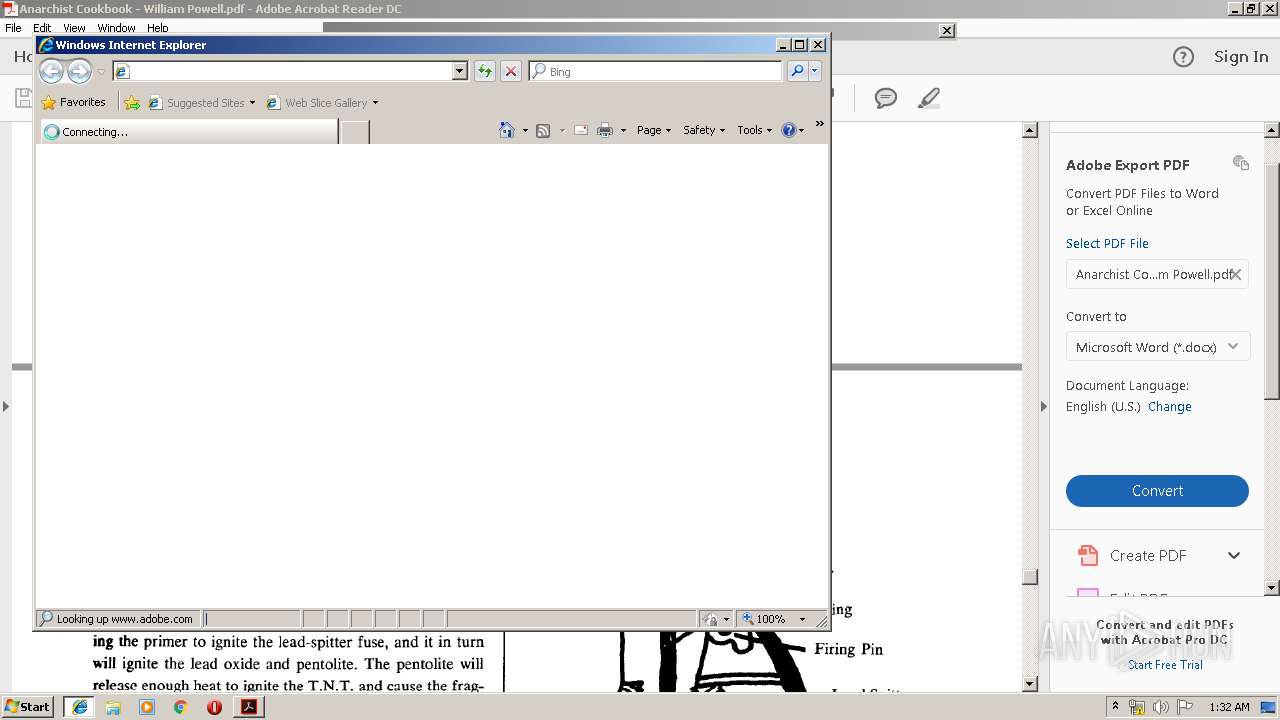Click the Create PDF icon
The image size is (1280, 720).
pyautogui.click(x=1087, y=555)
